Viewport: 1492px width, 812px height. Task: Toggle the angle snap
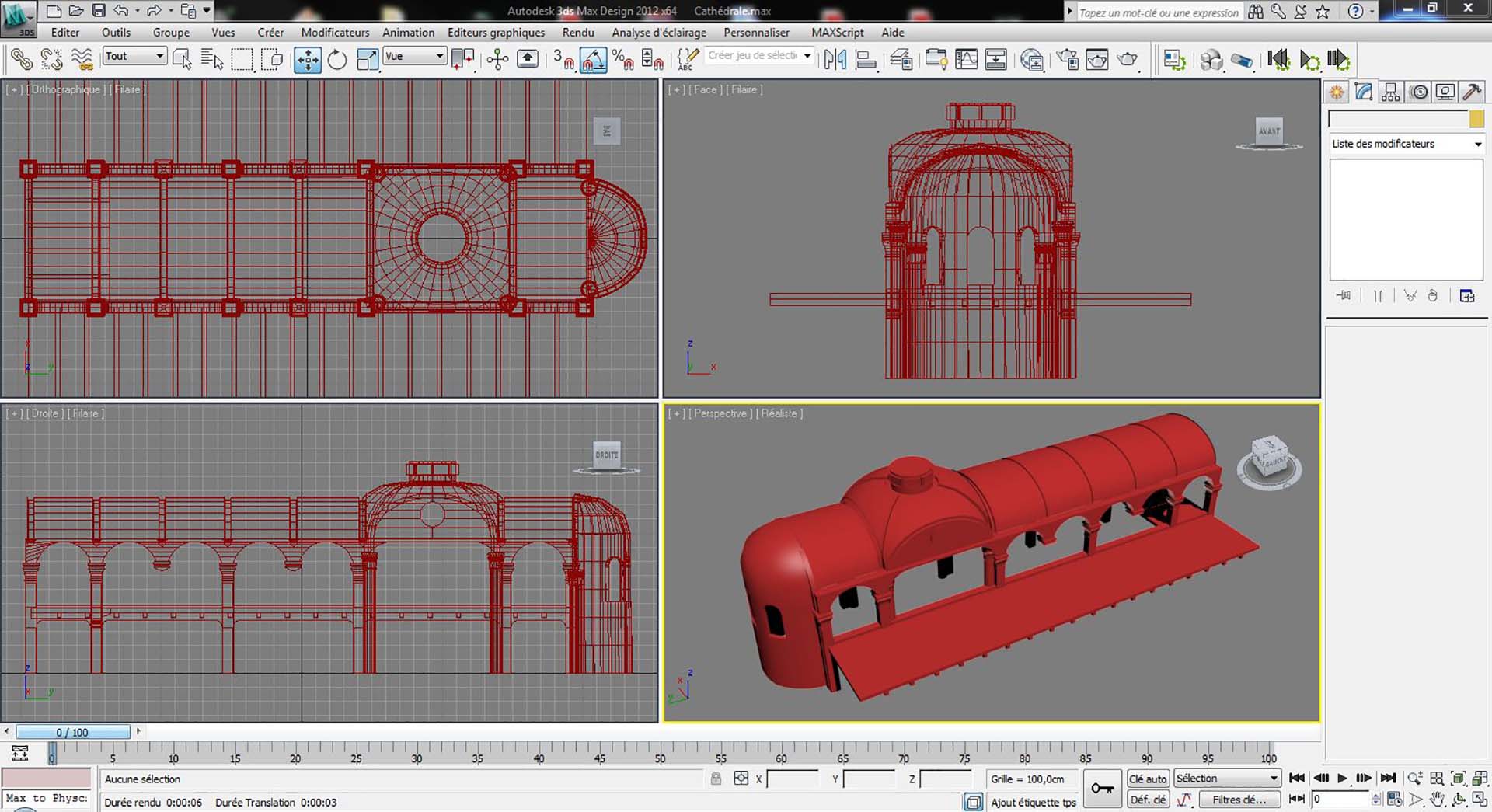coord(593,60)
